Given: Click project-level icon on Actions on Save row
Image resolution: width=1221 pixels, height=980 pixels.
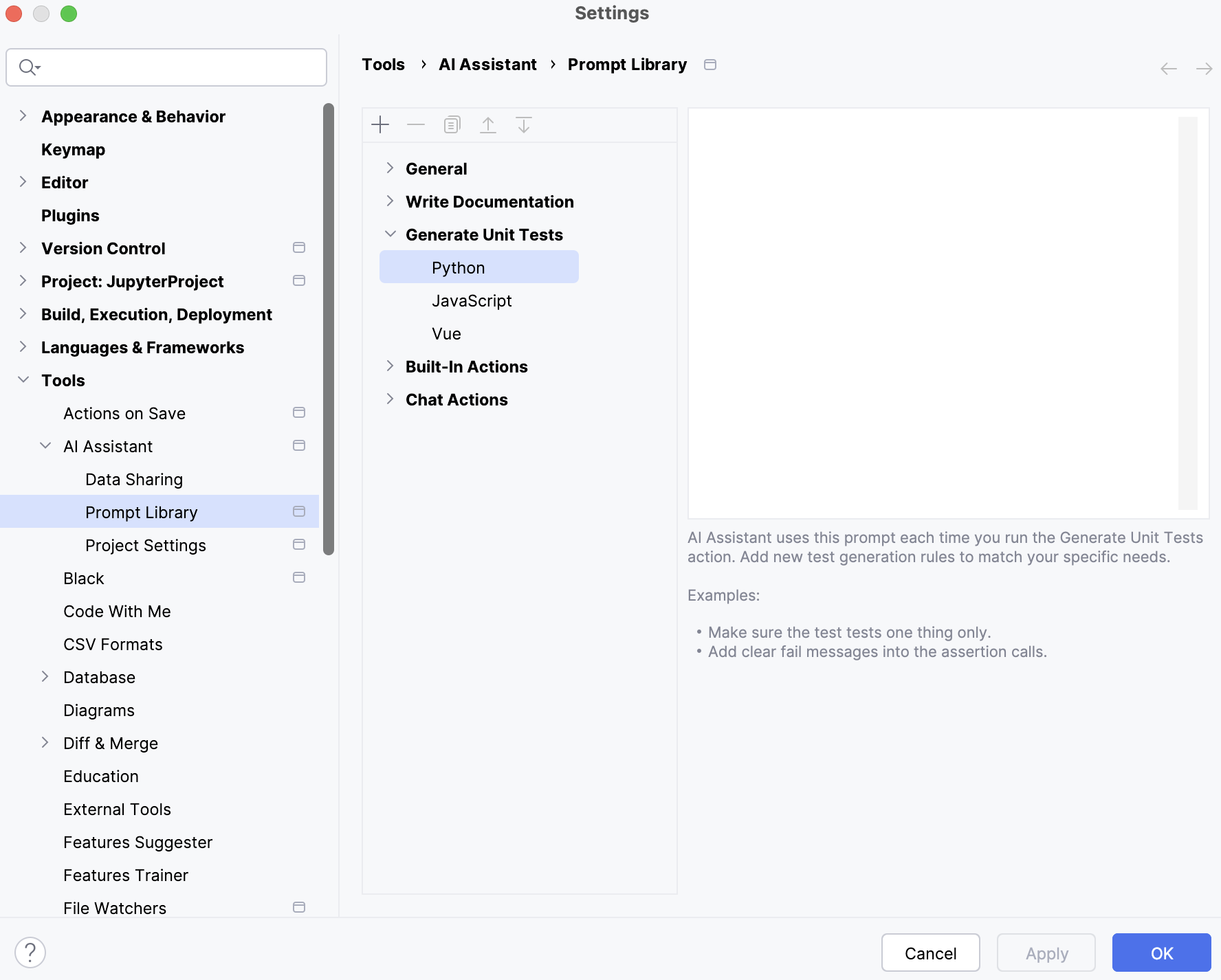Looking at the screenshot, I should click(299, 412).
